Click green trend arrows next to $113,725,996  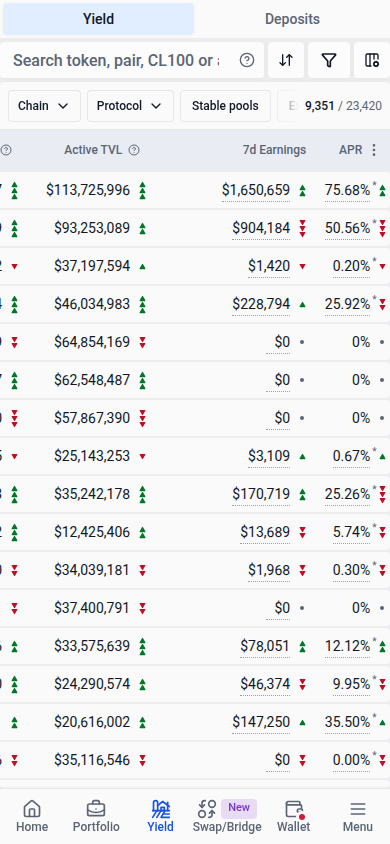tap(143, 190)
